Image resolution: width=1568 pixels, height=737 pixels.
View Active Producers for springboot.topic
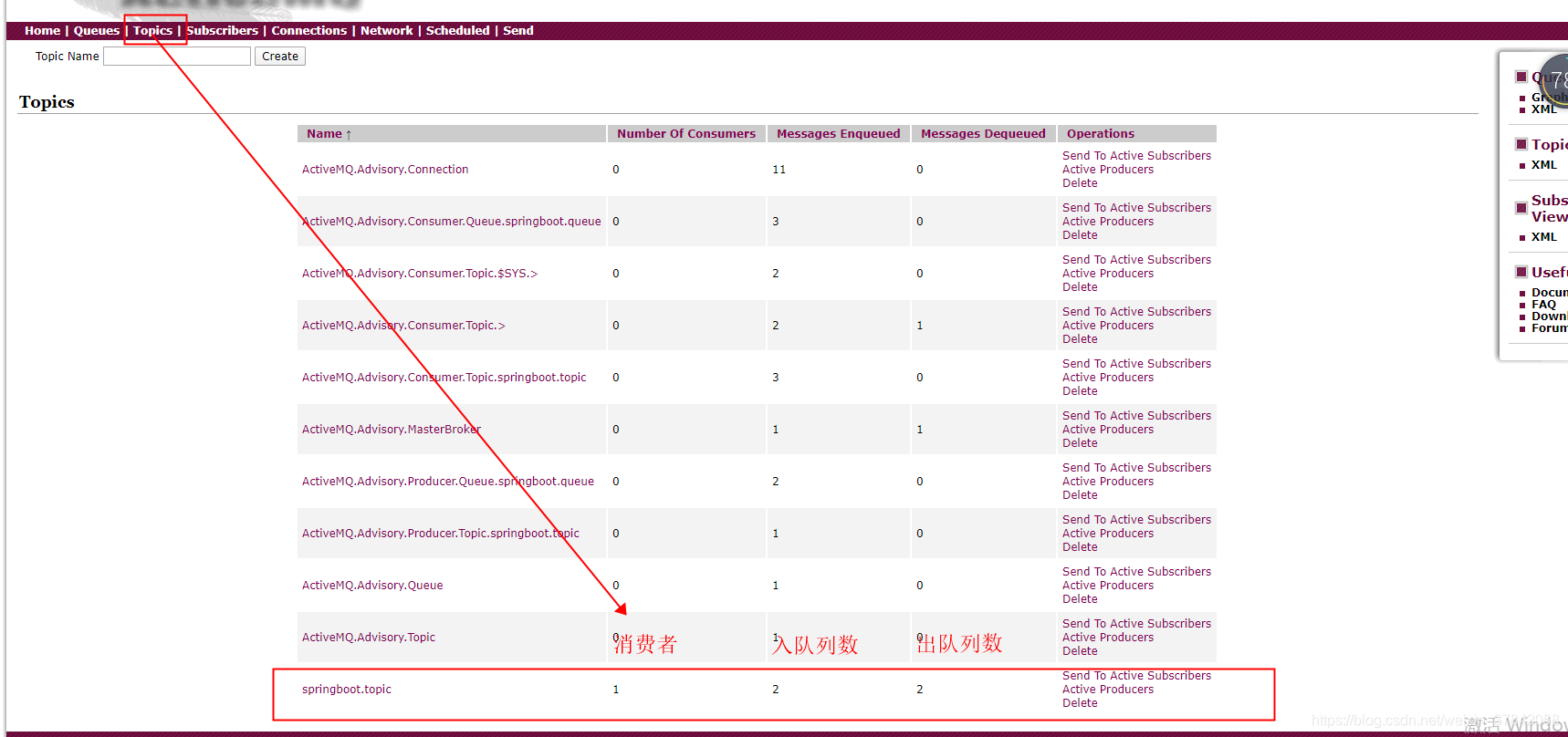click(1108, 690)
